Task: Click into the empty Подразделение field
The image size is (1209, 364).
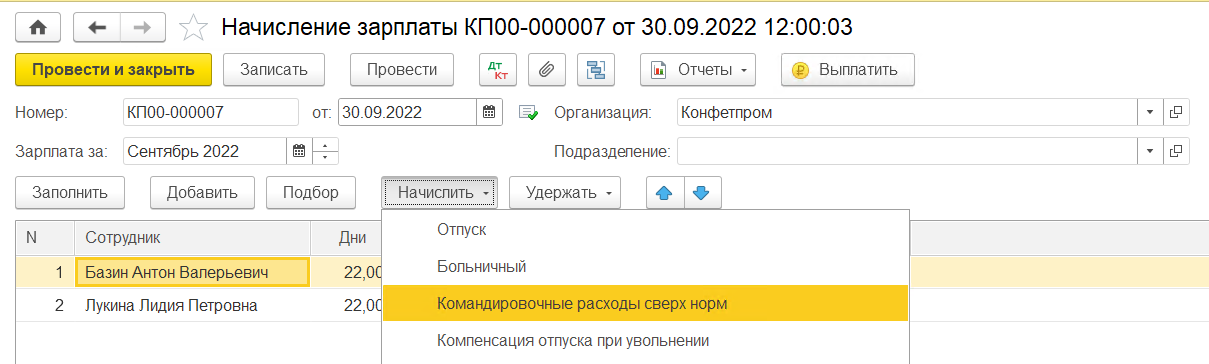Action: point(907,152)
